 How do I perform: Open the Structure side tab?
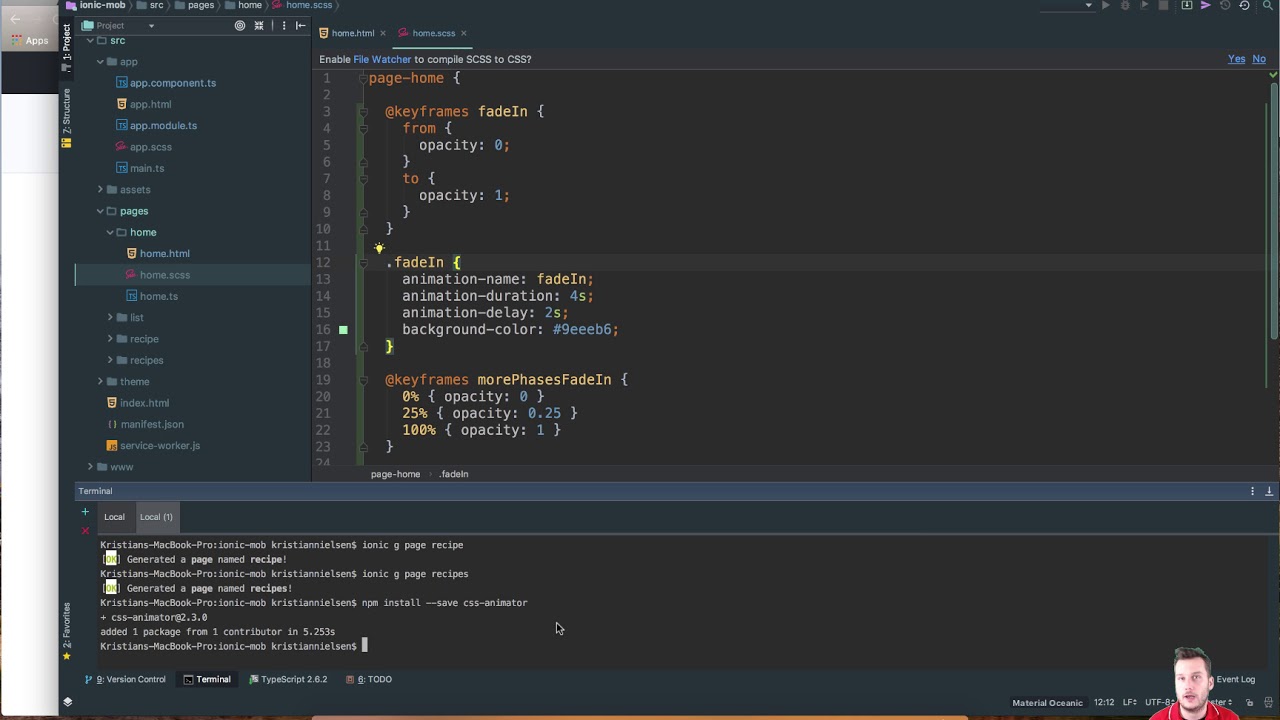click(67, 116)
